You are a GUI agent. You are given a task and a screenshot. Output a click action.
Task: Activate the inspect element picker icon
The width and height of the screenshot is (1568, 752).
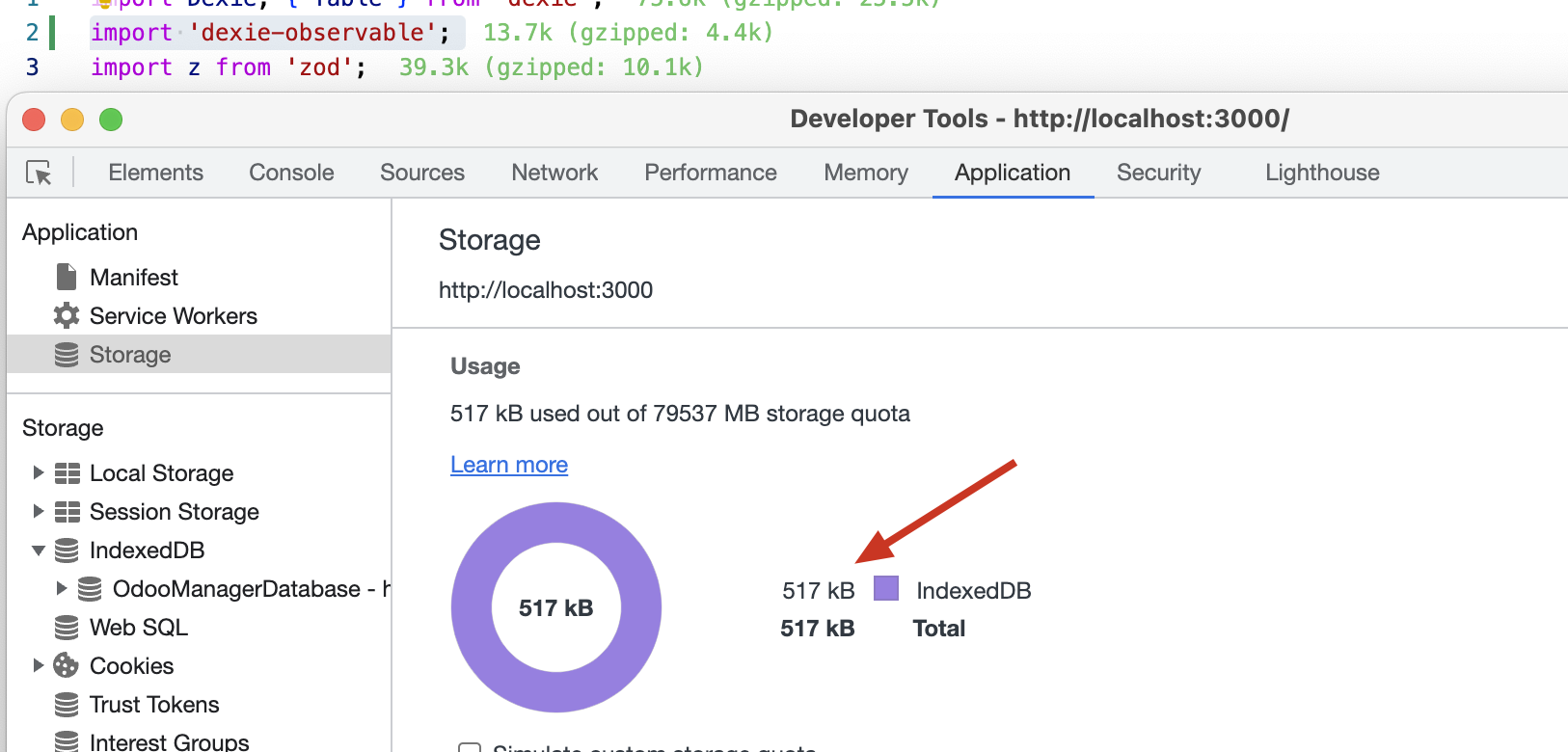[x=39, y=173]
